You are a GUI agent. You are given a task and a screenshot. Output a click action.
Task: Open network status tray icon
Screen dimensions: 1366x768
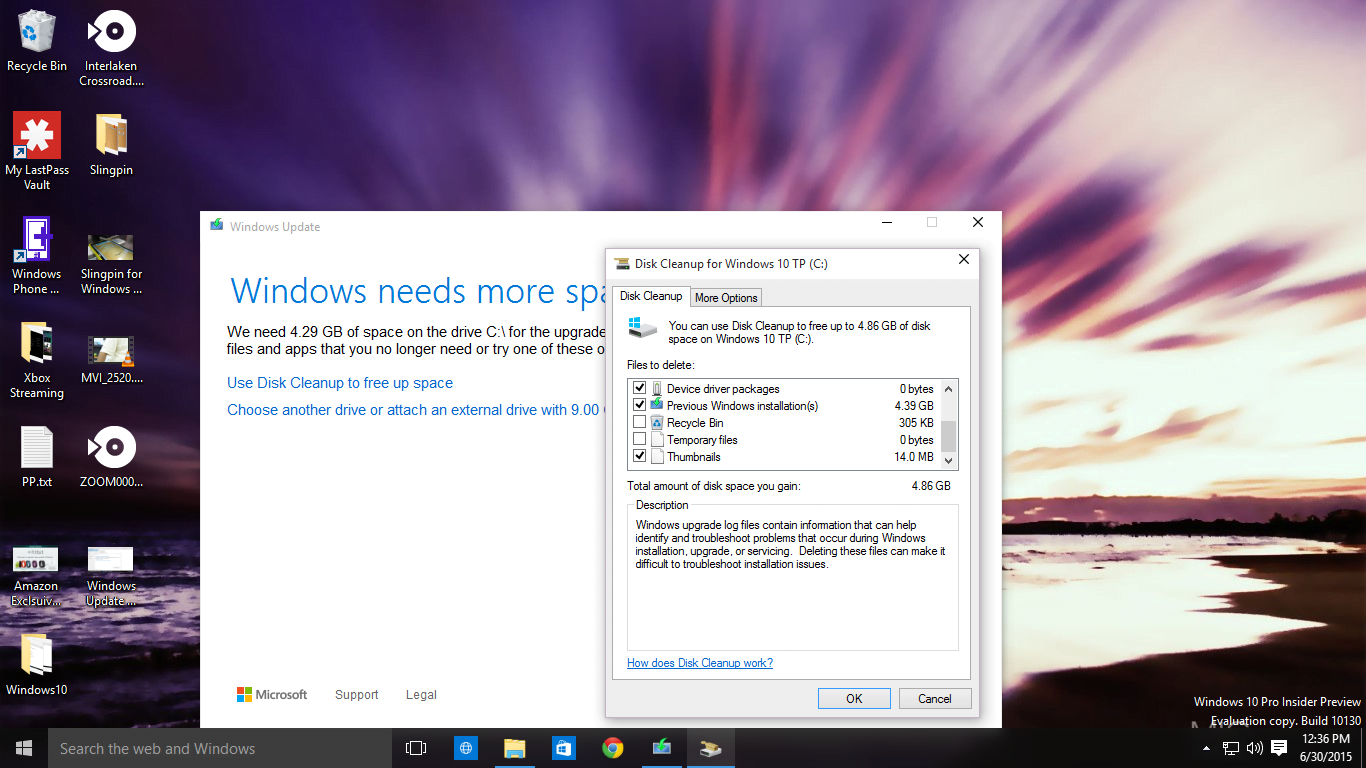pyautogui.click(x=1231, y=748)
